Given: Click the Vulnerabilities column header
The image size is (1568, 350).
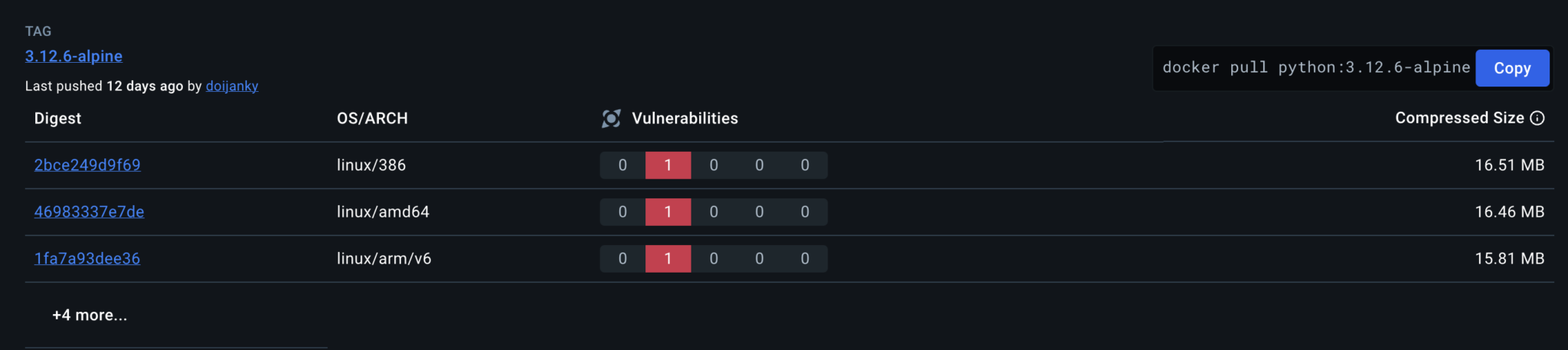Looking at the screenshot, I should 684,119.
